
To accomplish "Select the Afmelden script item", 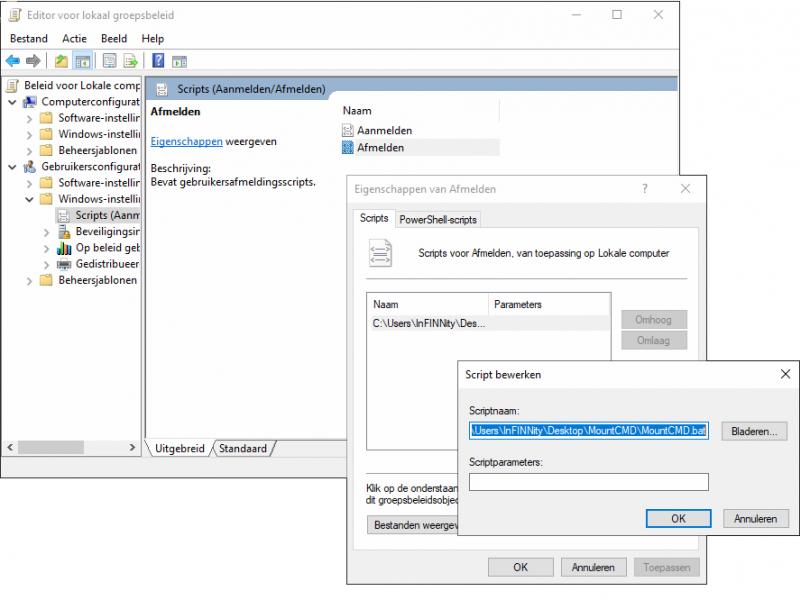I will pos(380,148).
